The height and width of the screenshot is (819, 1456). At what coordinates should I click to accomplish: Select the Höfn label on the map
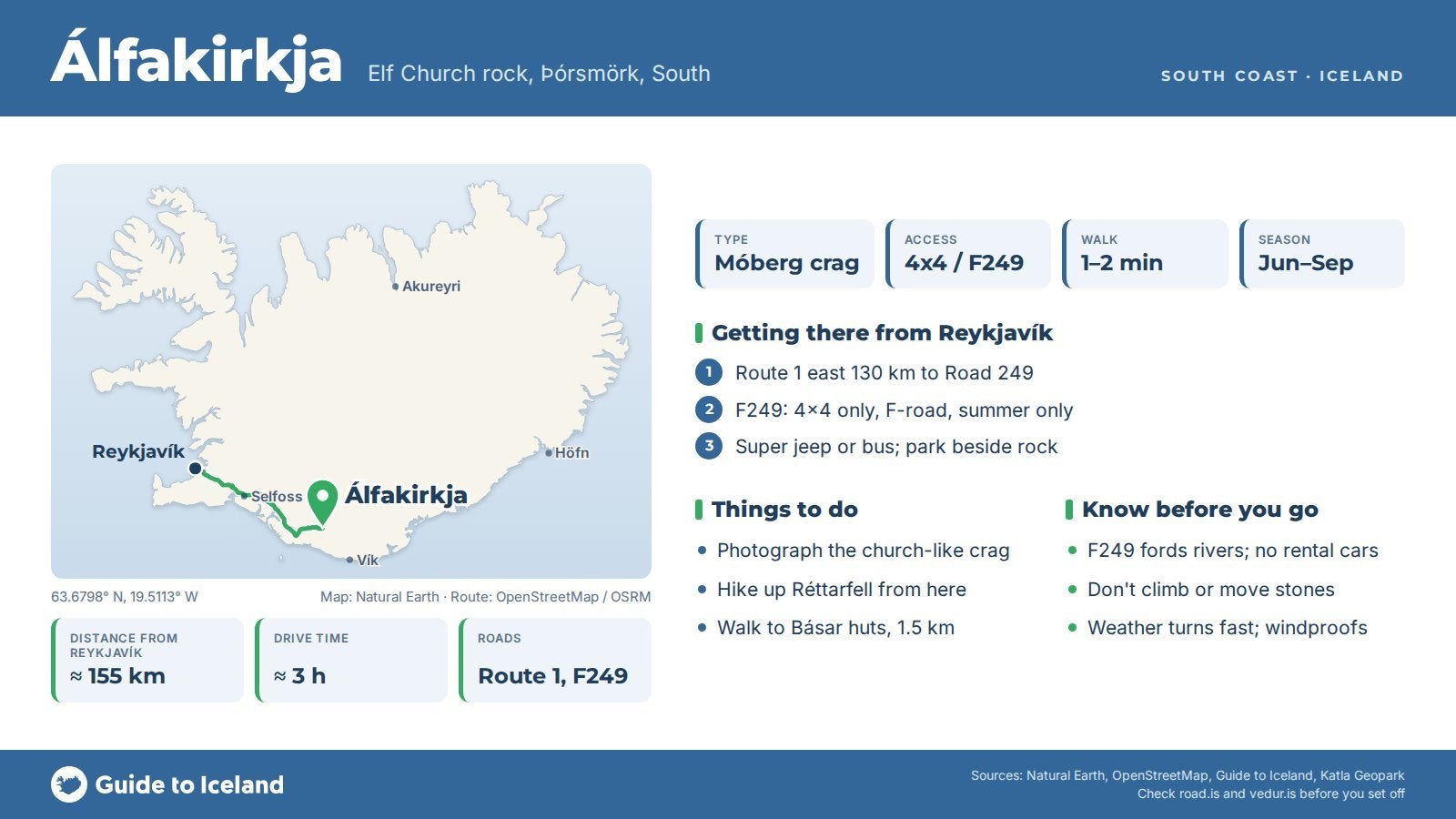coord(571,452)
